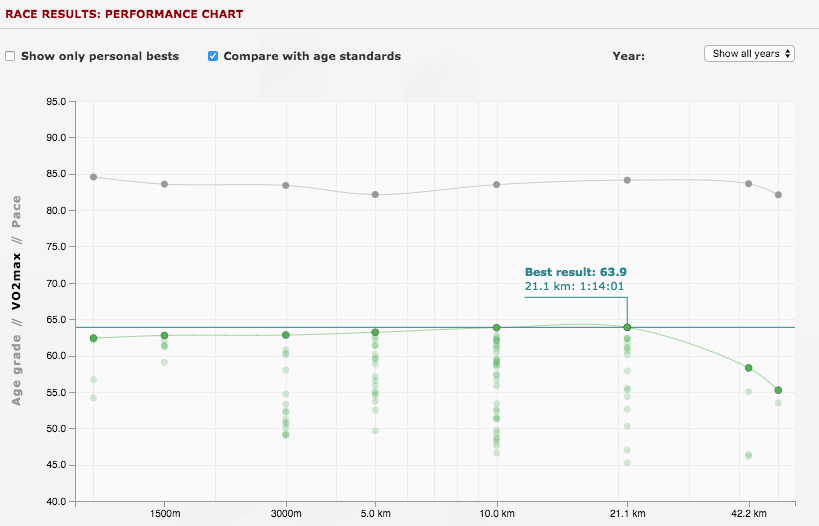The height and width of the screenshot is (526, 819).
Task: Click the 5.0 km best green point
Action: [375, 332]
